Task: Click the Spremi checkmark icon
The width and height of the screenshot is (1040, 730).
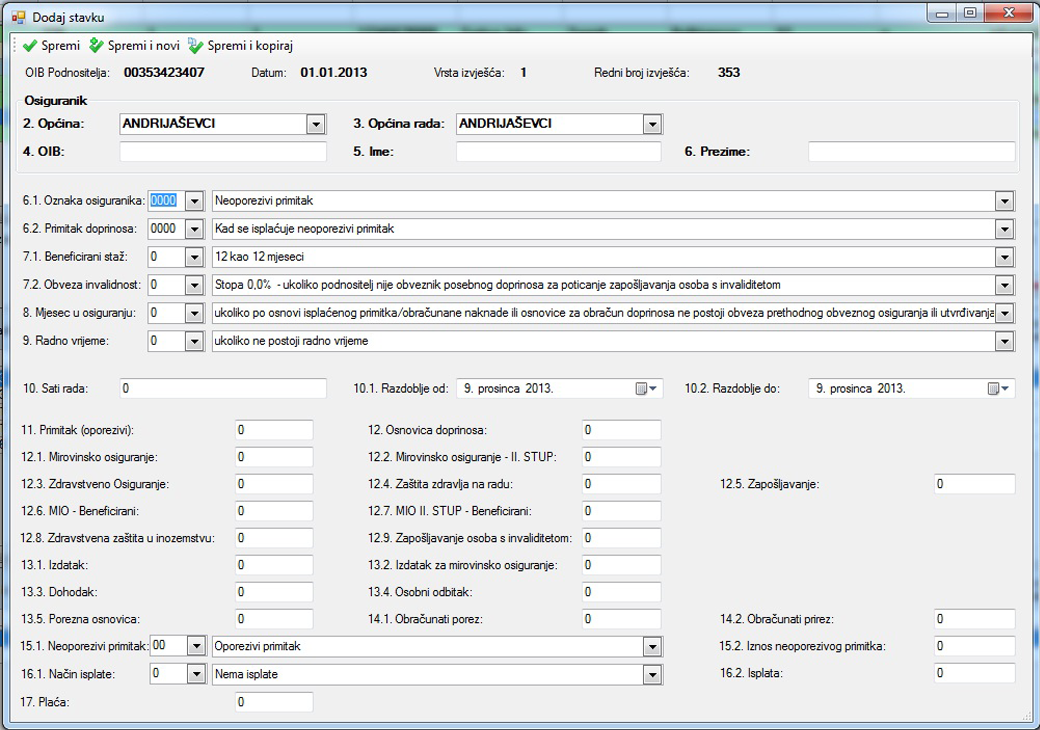Action: pos(30,46)
